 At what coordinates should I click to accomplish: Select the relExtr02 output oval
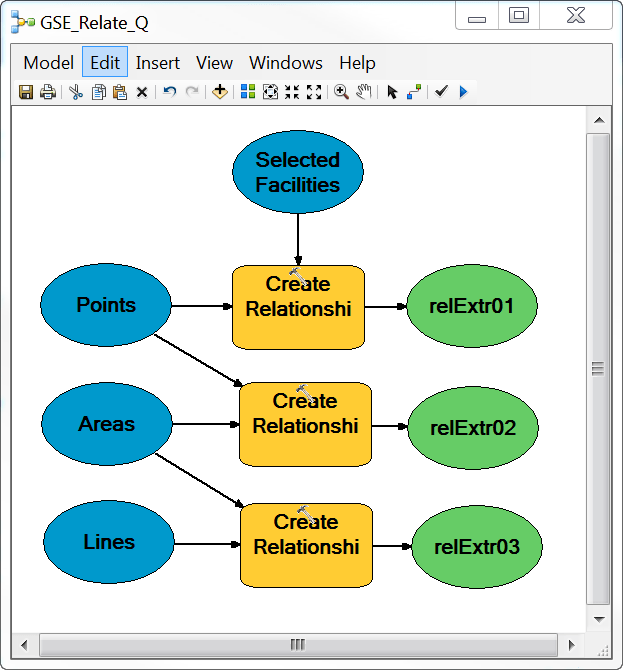point(473,428)
